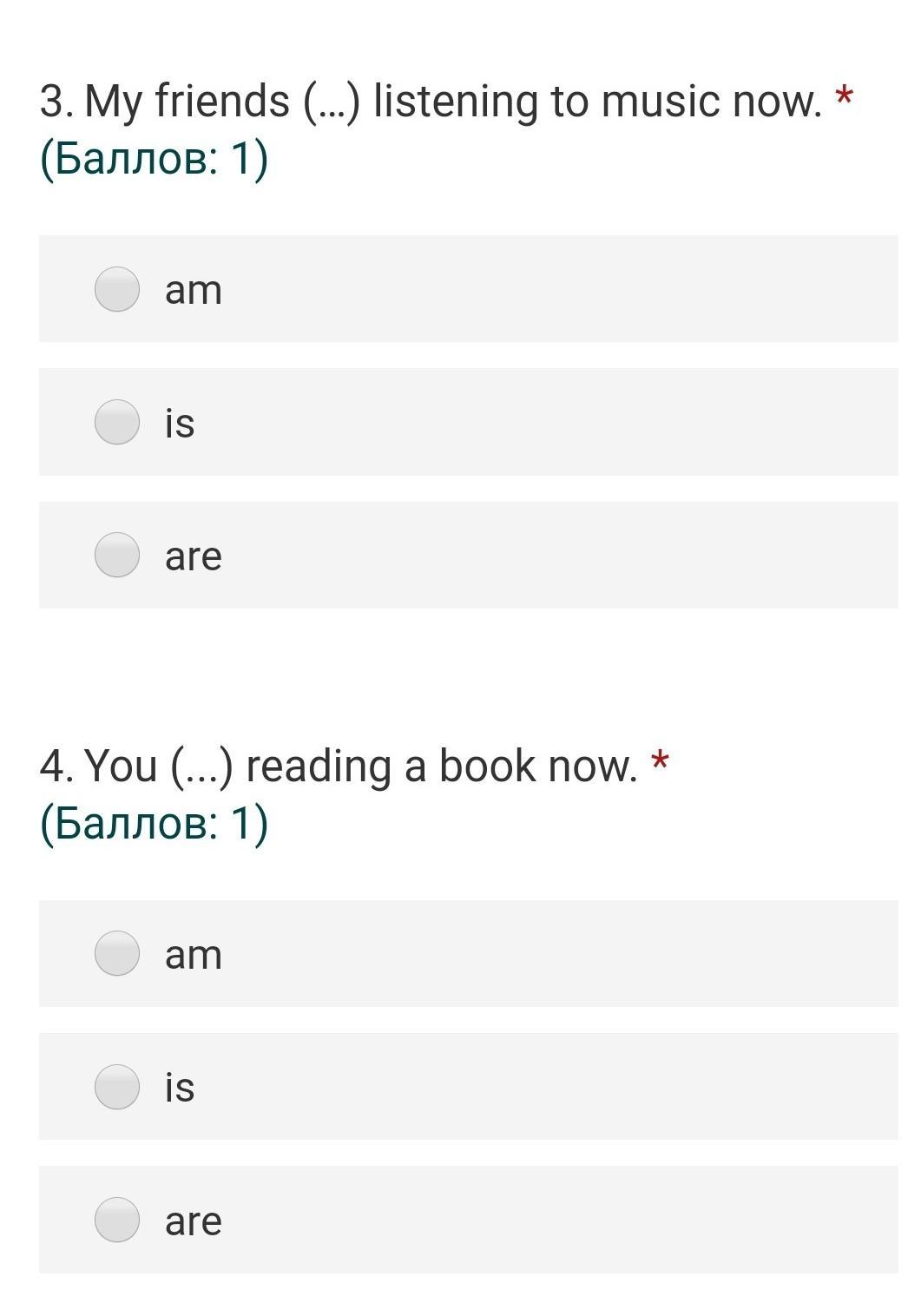Click the 'is' label text in question 3
The image size is (908, 1316).
tap(180, 423)
